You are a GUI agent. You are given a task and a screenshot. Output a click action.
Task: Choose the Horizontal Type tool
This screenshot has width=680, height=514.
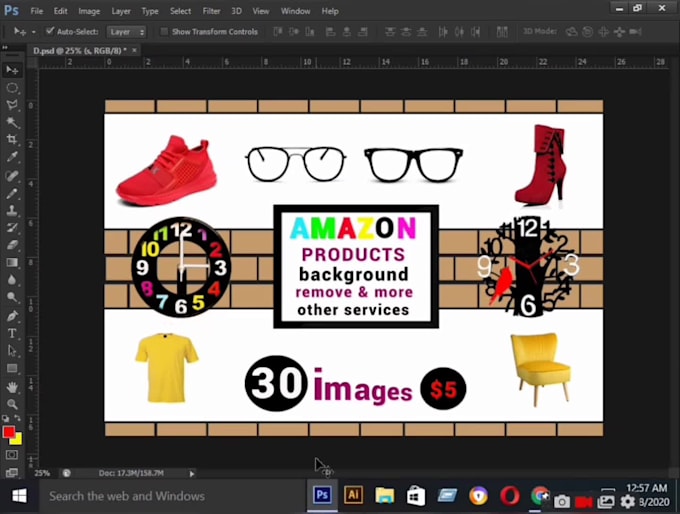12,333
